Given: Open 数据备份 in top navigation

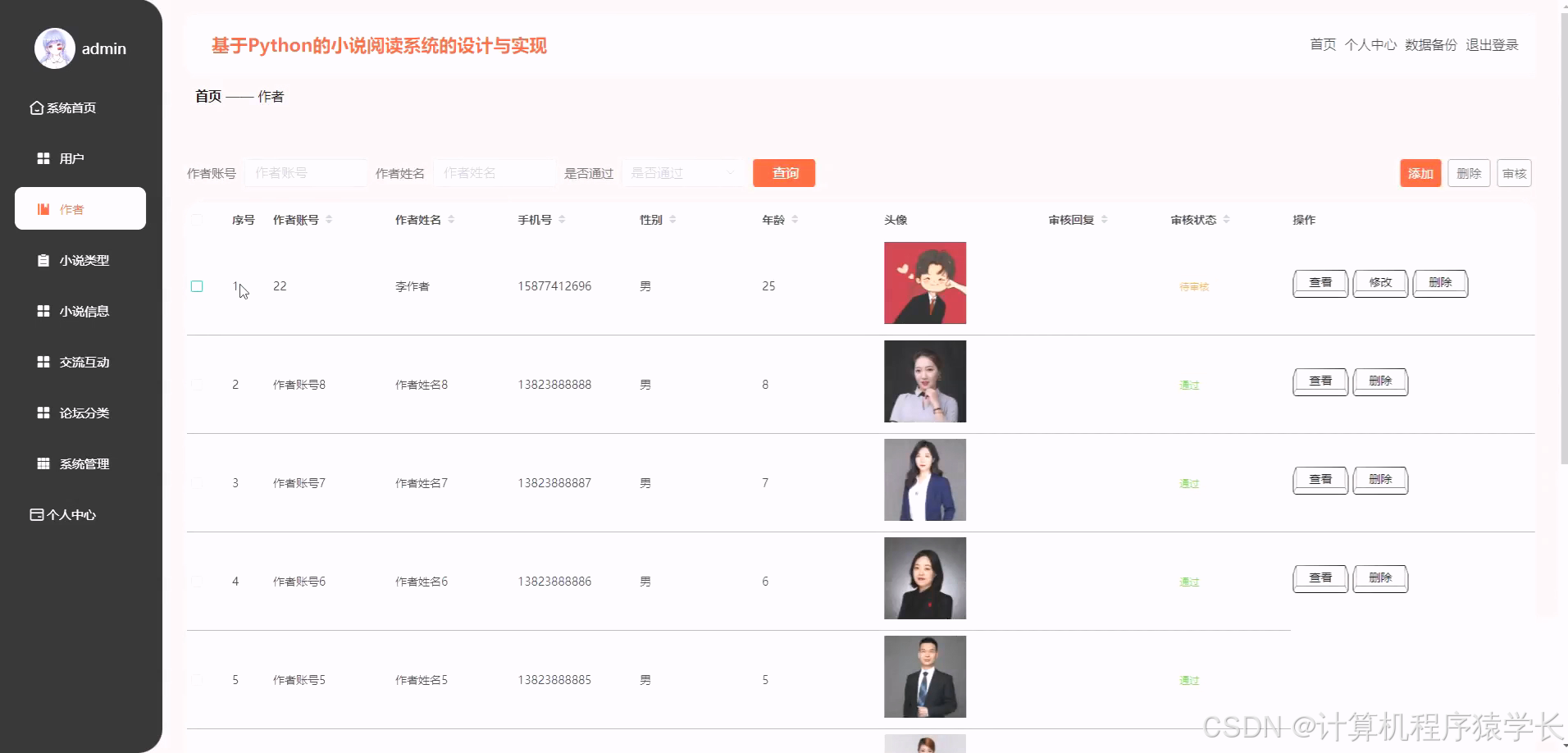Looking at the screenshot, I should pos(1431,45).
